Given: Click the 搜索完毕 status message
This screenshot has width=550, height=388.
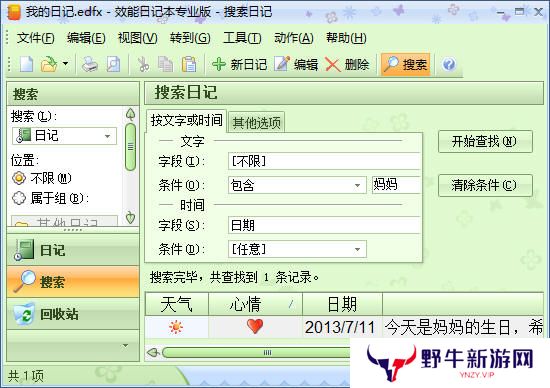Looking at the screenshot, I should tap(234, 277).
